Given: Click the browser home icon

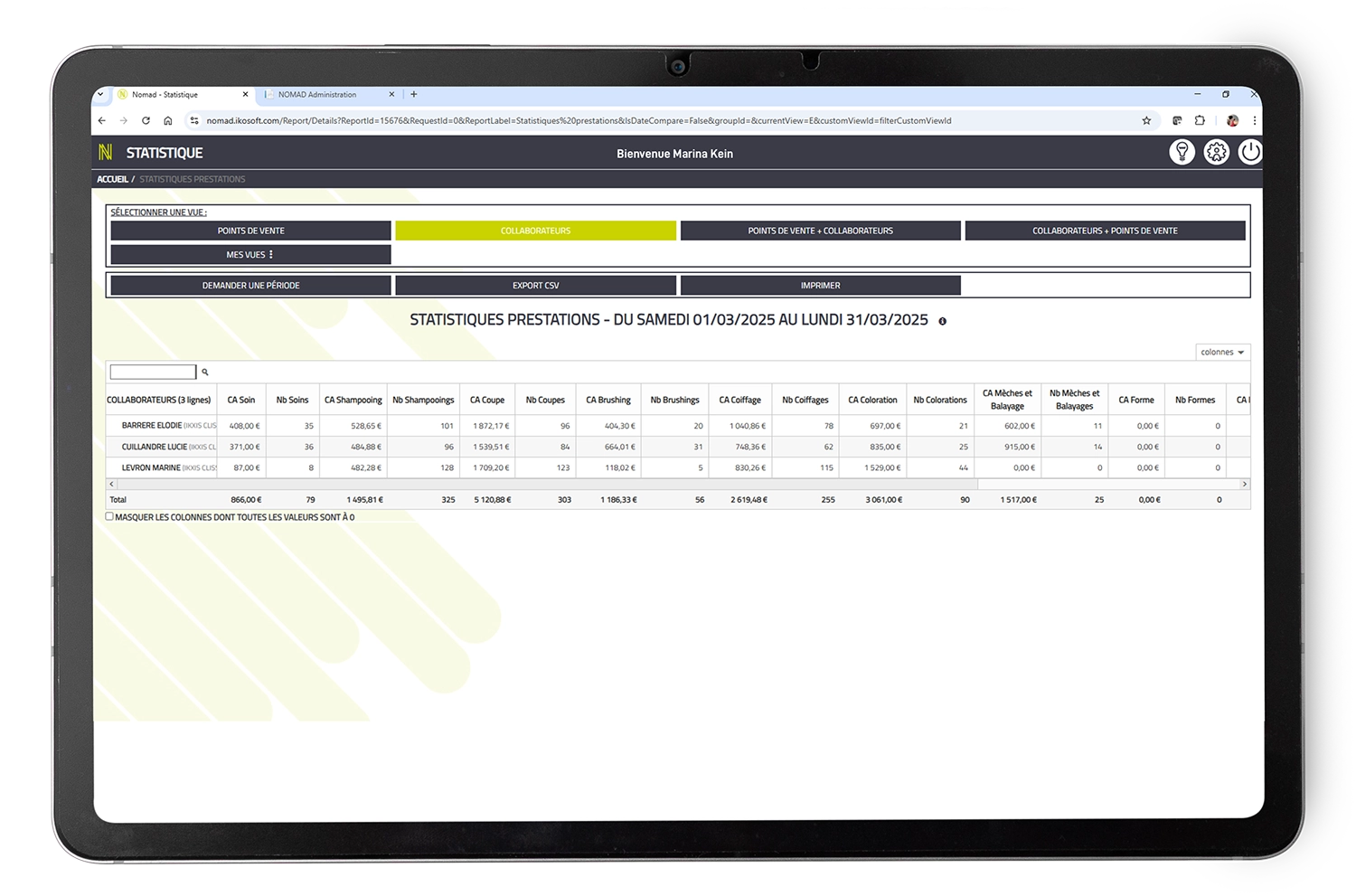Looking at the screenshot, I should click(168, 120).
